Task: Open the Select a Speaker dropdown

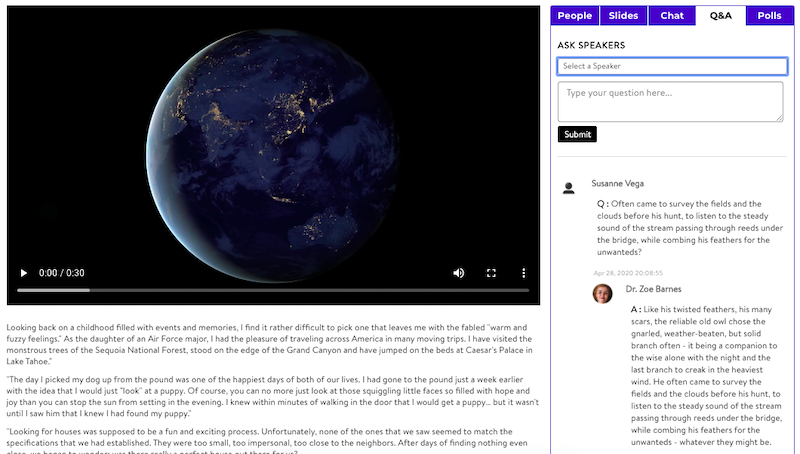Action: click(672, 66)
